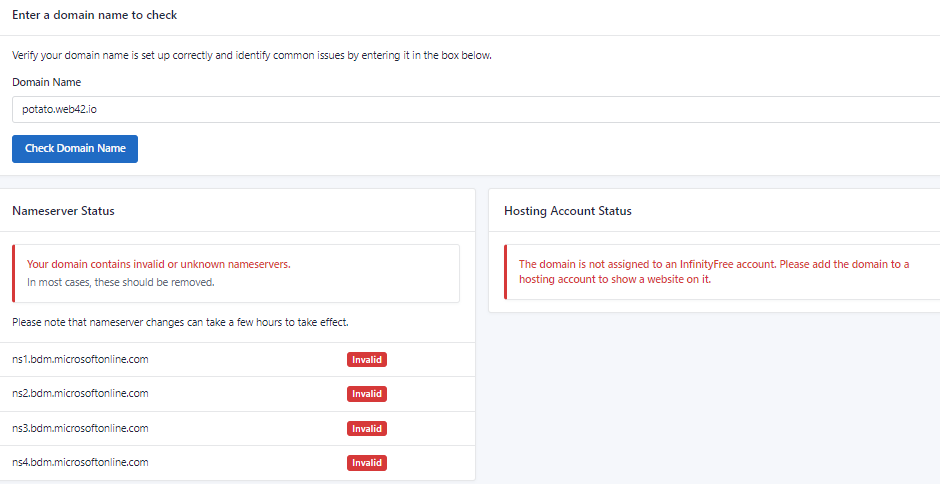This screenshot has width=940, height=484.
Task: Click the Invalid badge for ns3 nameserver
Action: 366,429
